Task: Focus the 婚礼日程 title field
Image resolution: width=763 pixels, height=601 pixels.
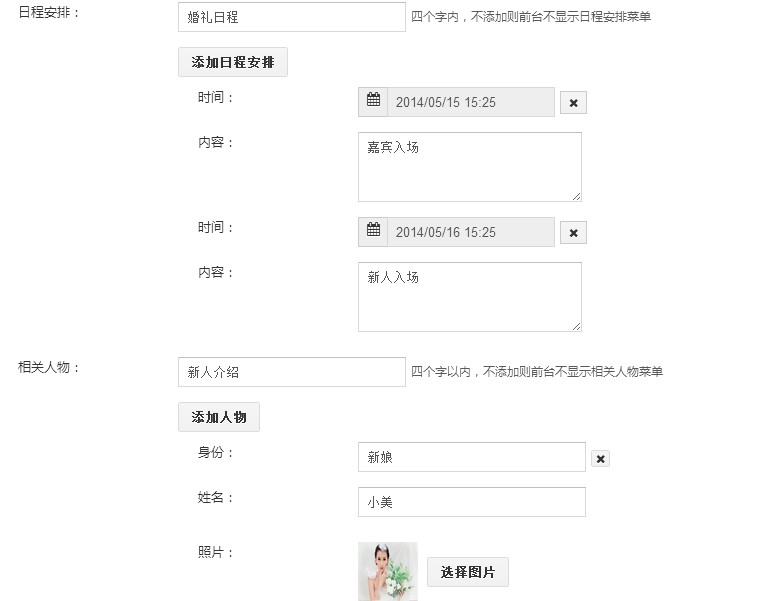Action: pos(291,17)
